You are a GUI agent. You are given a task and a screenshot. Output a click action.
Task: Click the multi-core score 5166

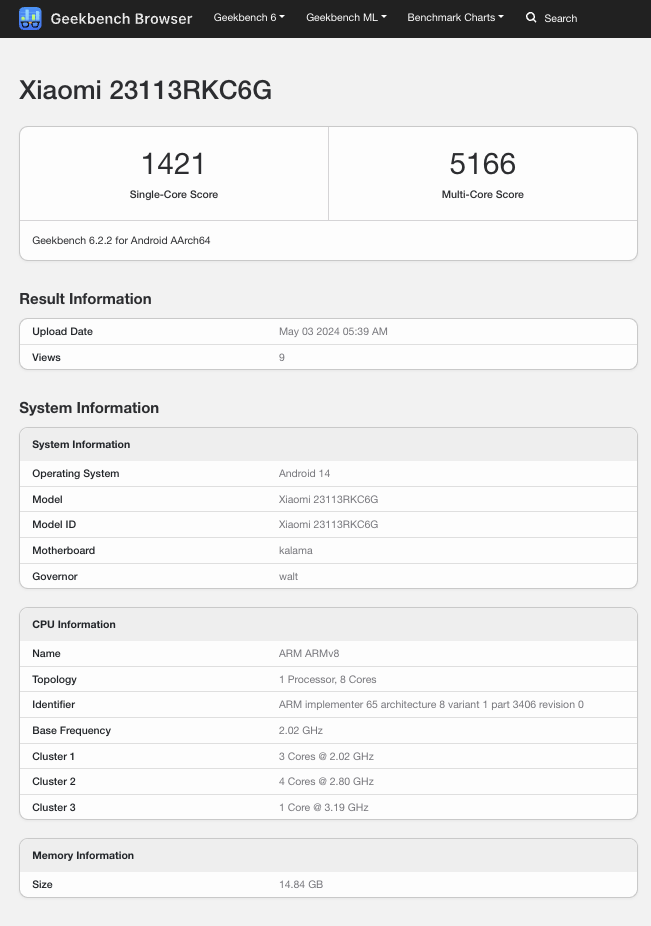483,164
